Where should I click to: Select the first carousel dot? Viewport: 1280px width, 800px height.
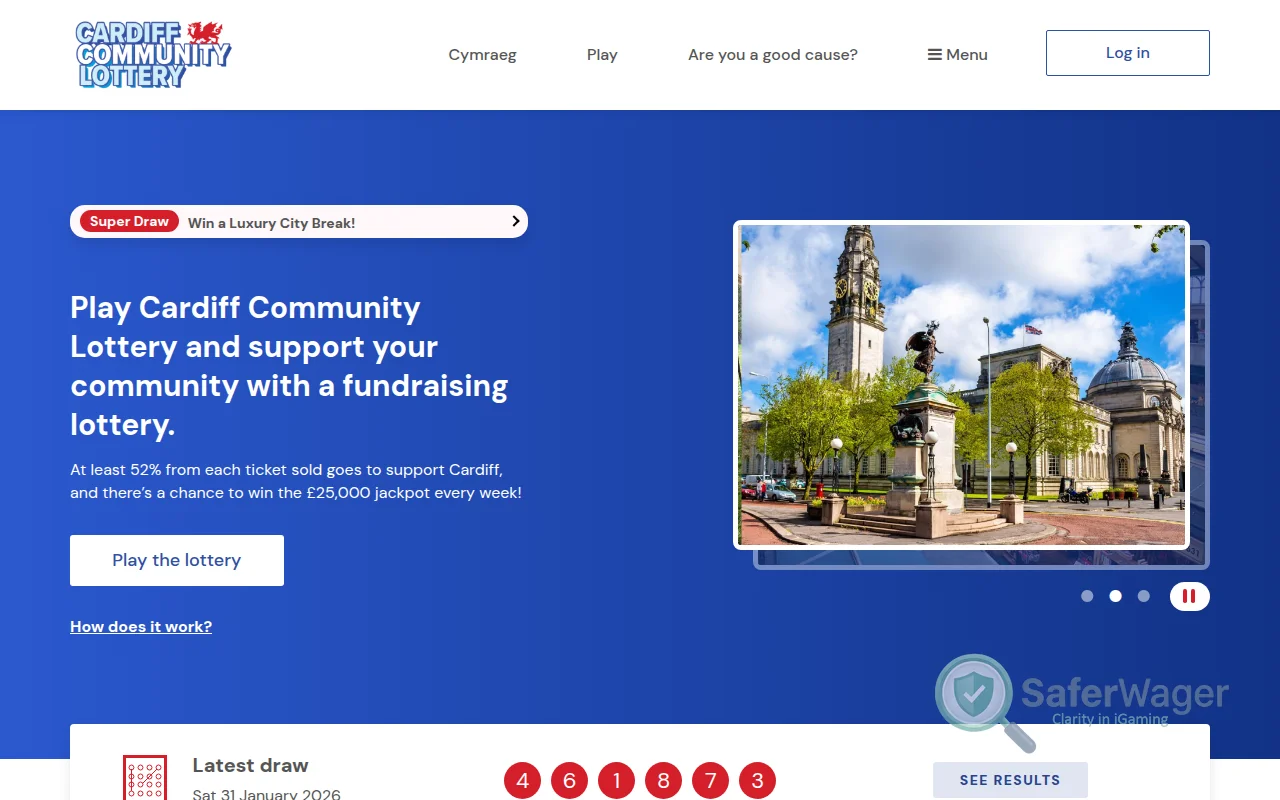coord(1087,595)
